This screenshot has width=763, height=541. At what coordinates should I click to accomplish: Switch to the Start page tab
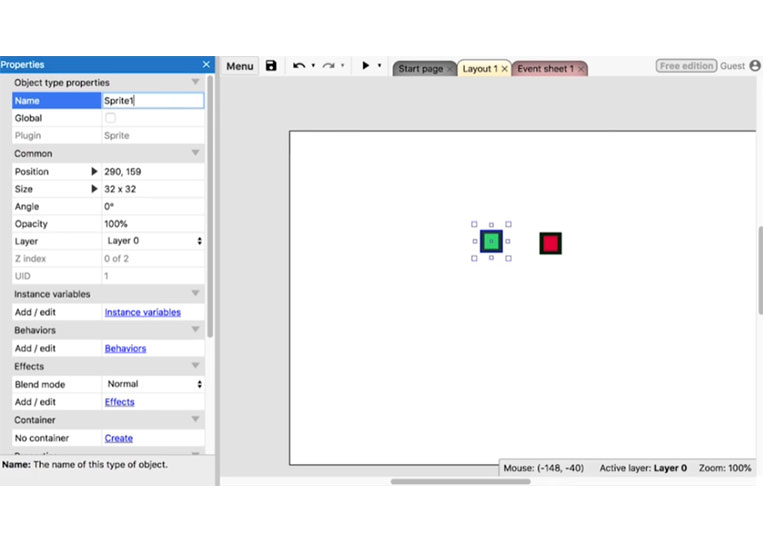pos(420,69)
